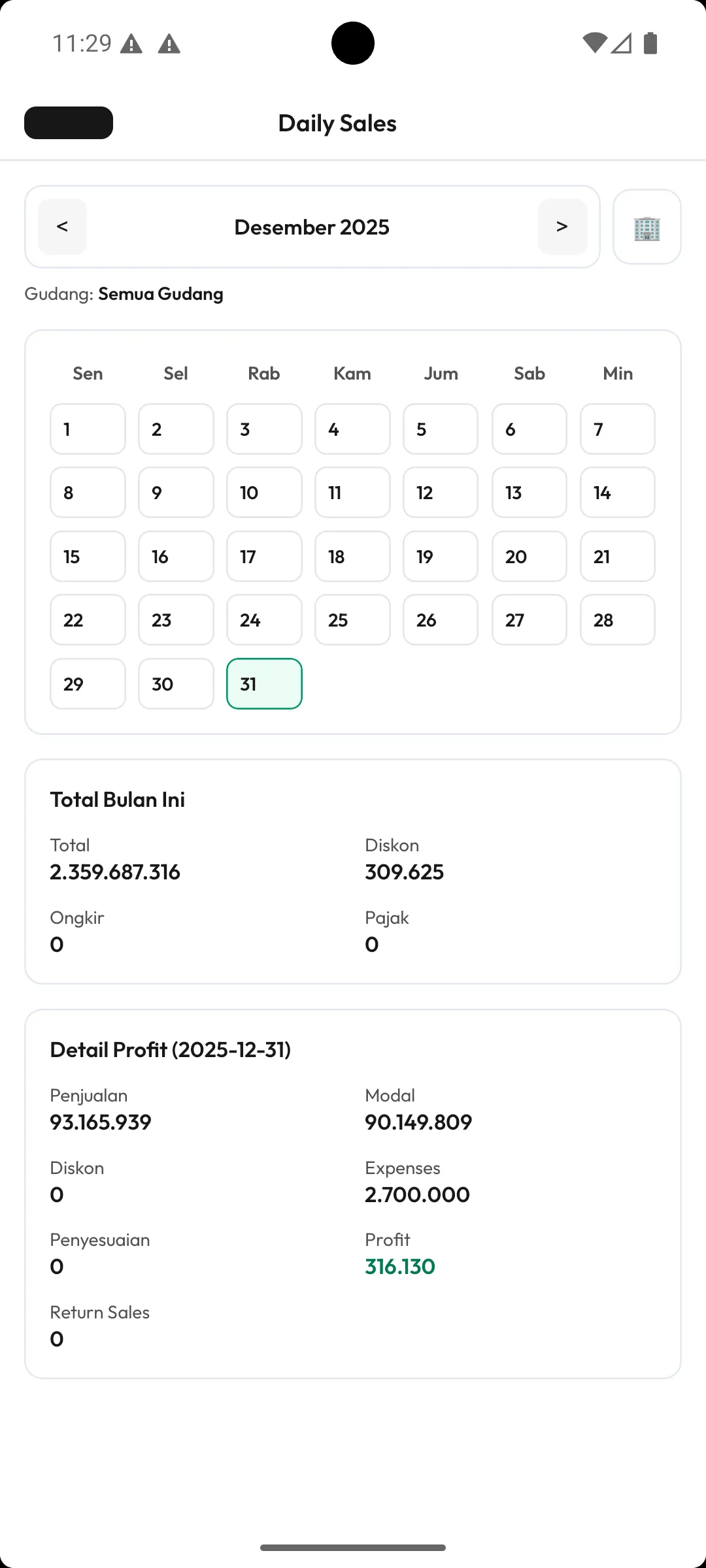Choose day 15 on the calendar
The width and height of the screenshot is (706, 1568).
[x=88, y=557]
